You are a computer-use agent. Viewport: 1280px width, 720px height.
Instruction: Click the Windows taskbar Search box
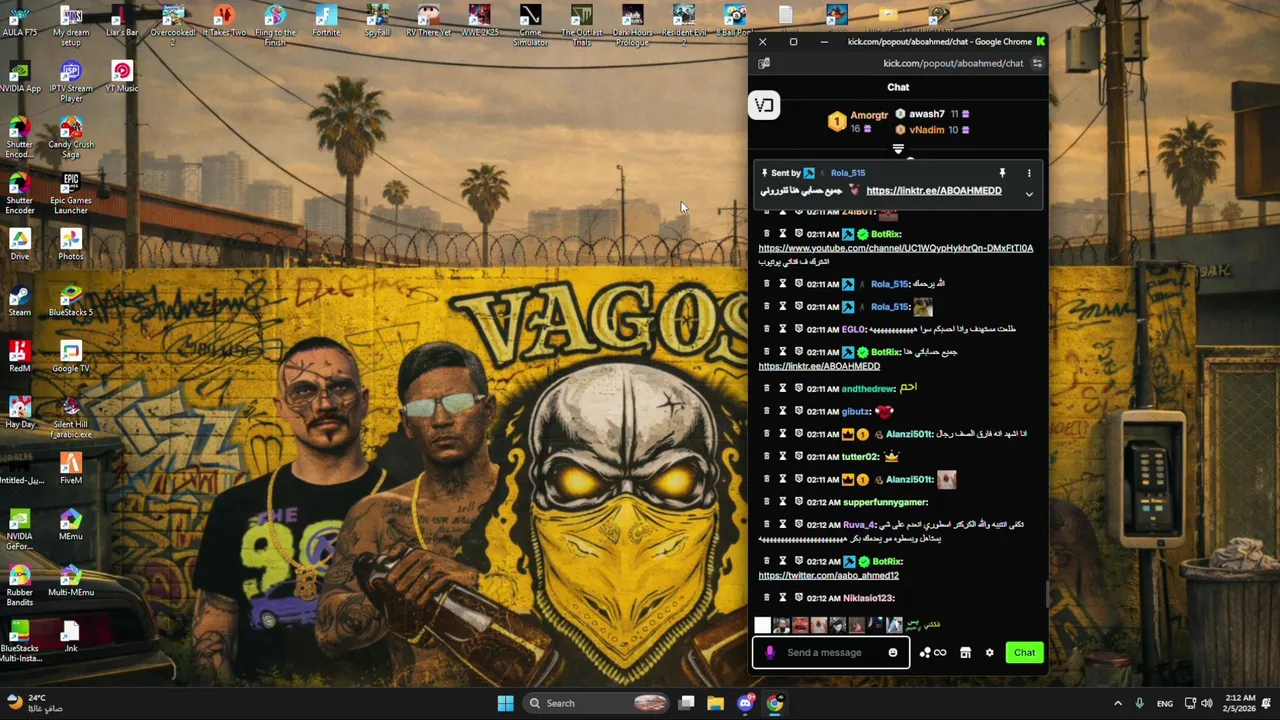coord(597,703)
